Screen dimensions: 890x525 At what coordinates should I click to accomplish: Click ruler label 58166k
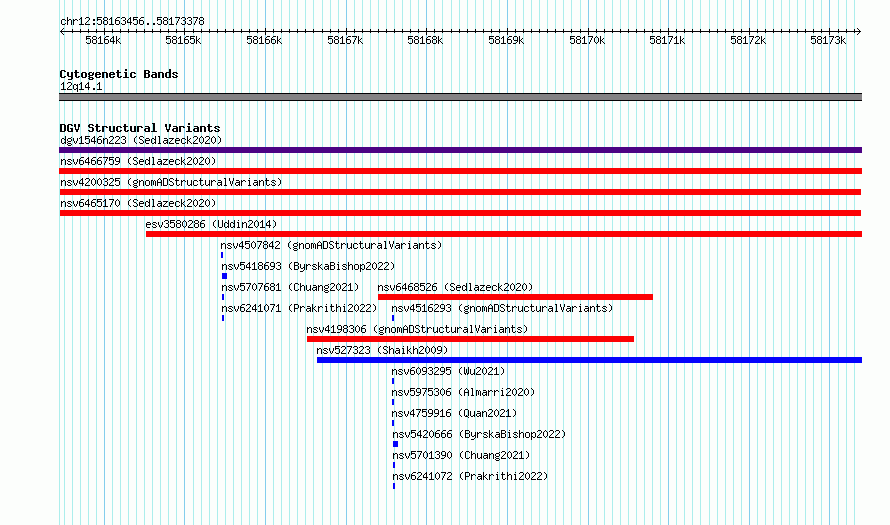[264, 40]
